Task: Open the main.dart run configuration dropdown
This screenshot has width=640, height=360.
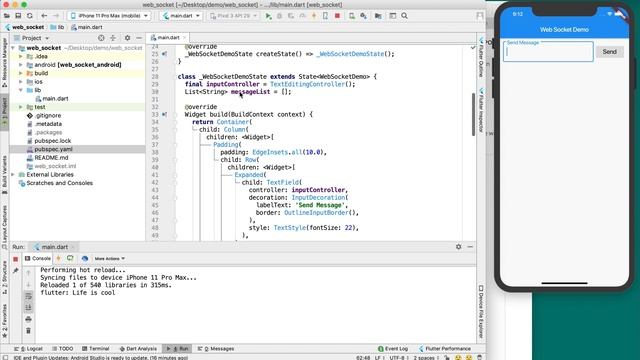Action: (x=181, y=16)
